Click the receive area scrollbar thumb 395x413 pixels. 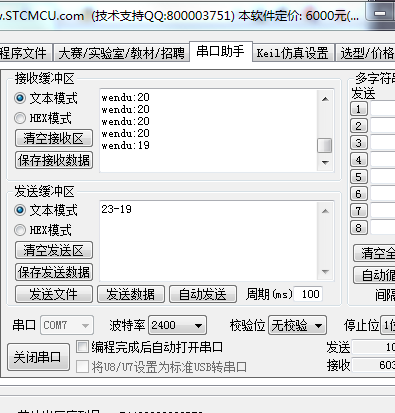click(x=325, y=146)
